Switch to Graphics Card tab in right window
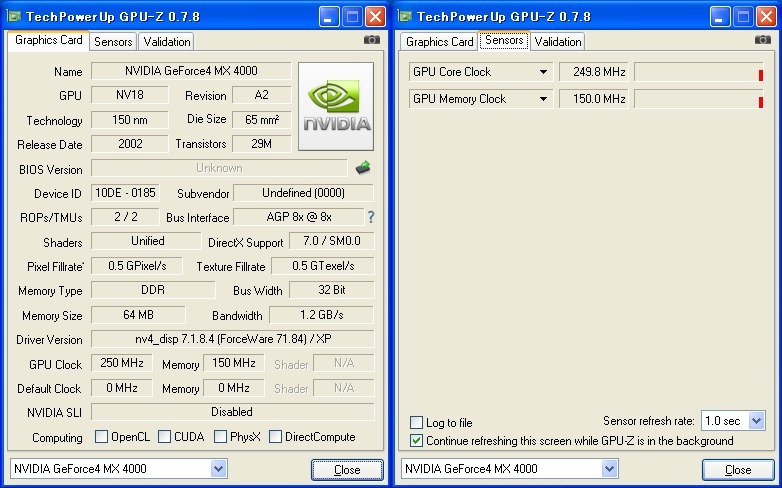This screenshot has width=782, height=488. pos(439,42)
